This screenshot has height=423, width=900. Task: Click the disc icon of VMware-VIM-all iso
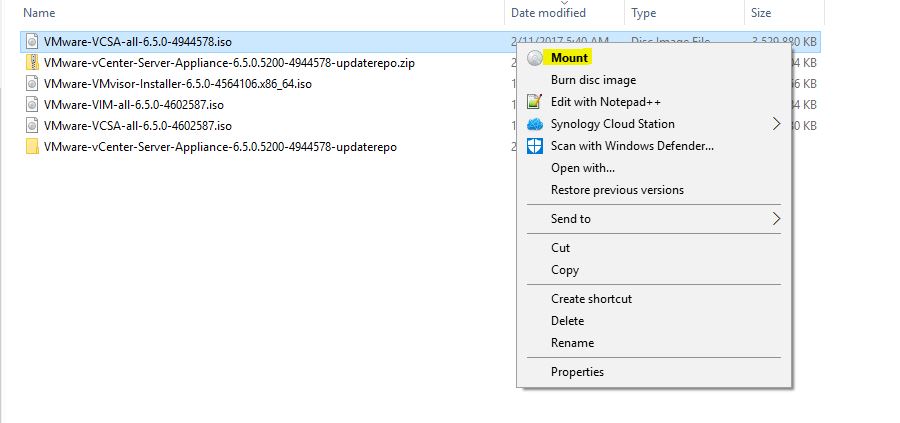tap(33, 105)
